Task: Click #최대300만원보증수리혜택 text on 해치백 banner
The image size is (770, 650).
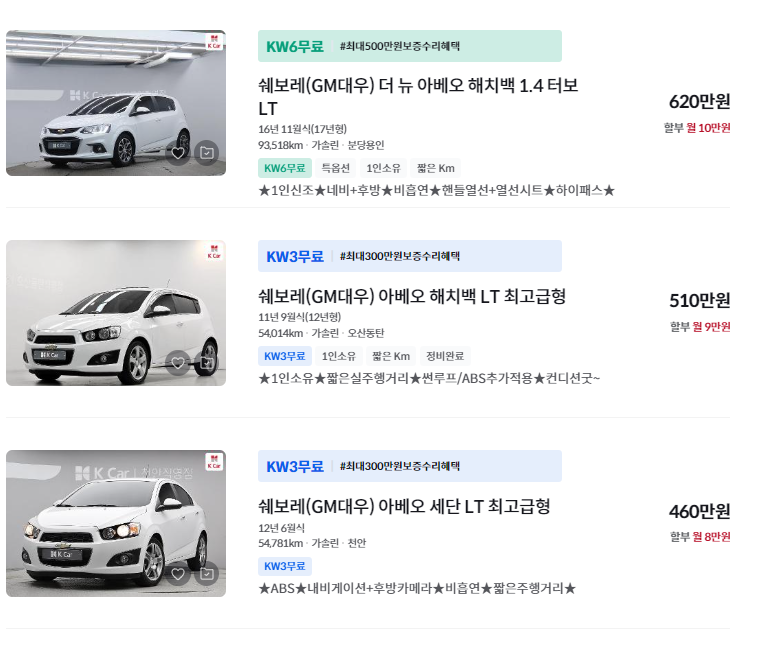Action: pos(400,256)
